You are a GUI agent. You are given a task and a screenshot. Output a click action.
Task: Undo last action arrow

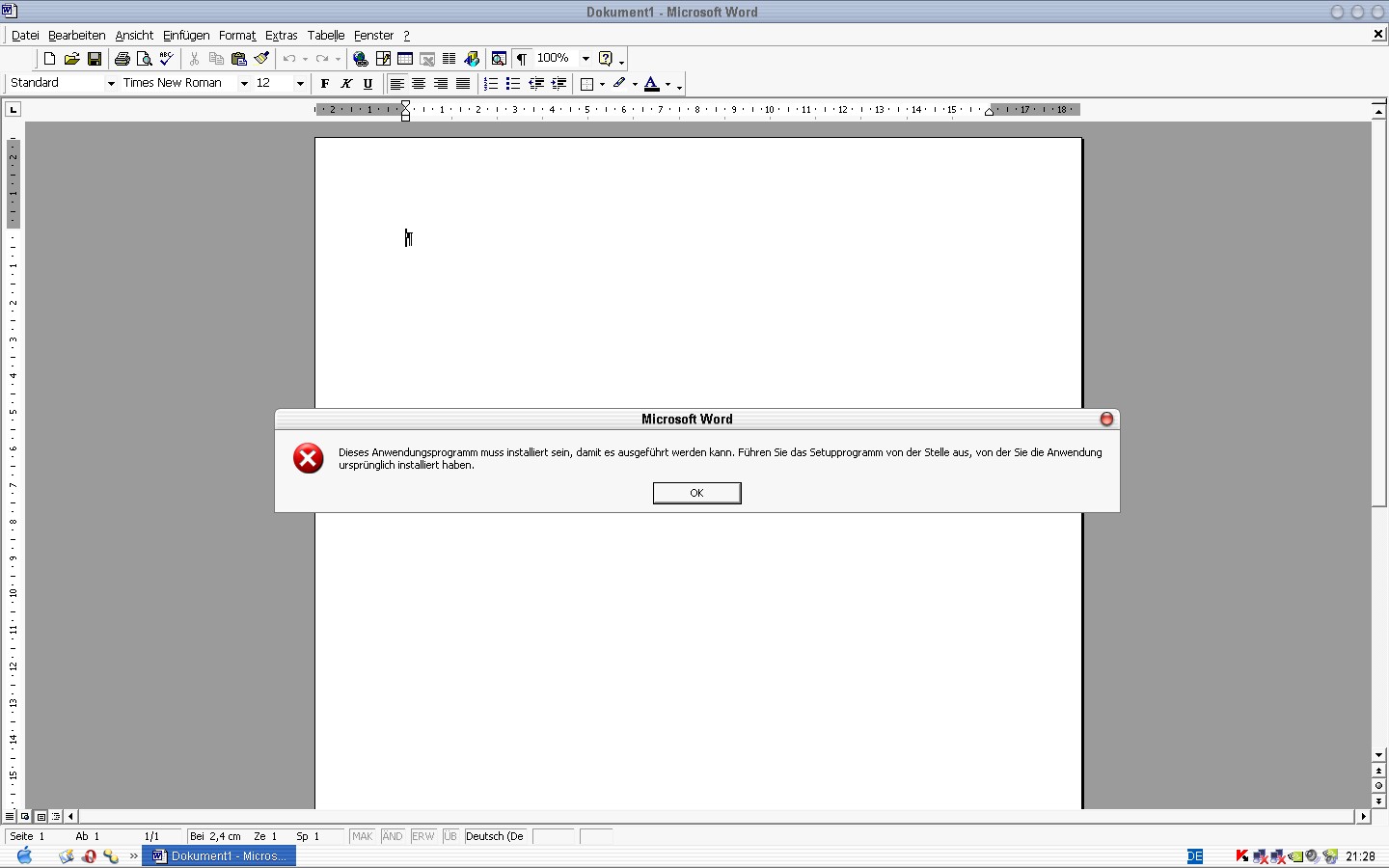click(289, 59)
